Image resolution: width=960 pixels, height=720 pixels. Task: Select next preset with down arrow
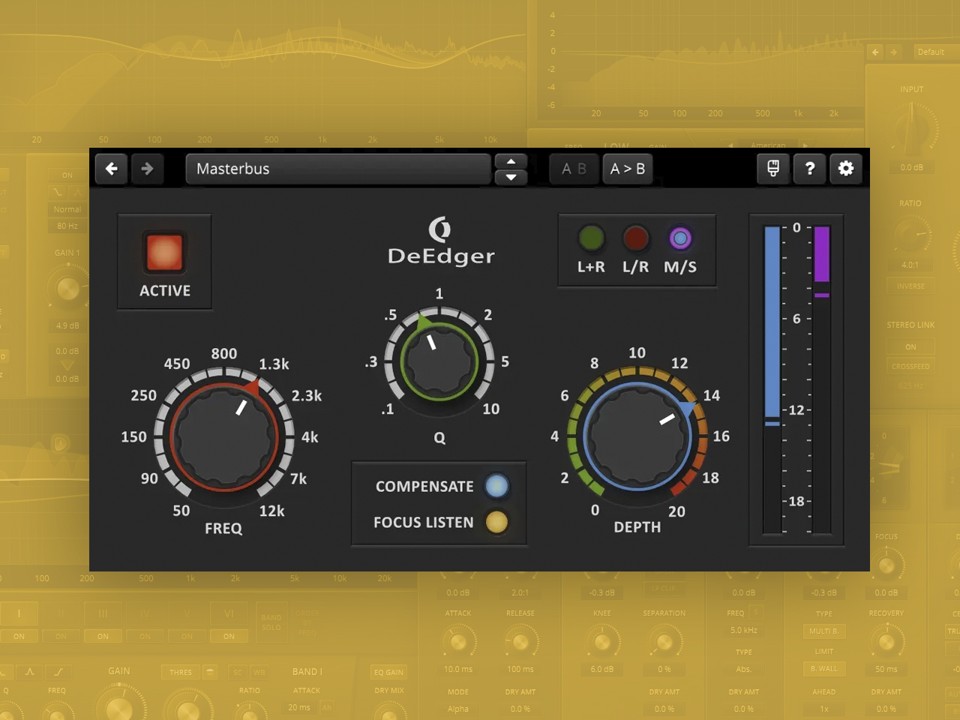tap(511, 177)
